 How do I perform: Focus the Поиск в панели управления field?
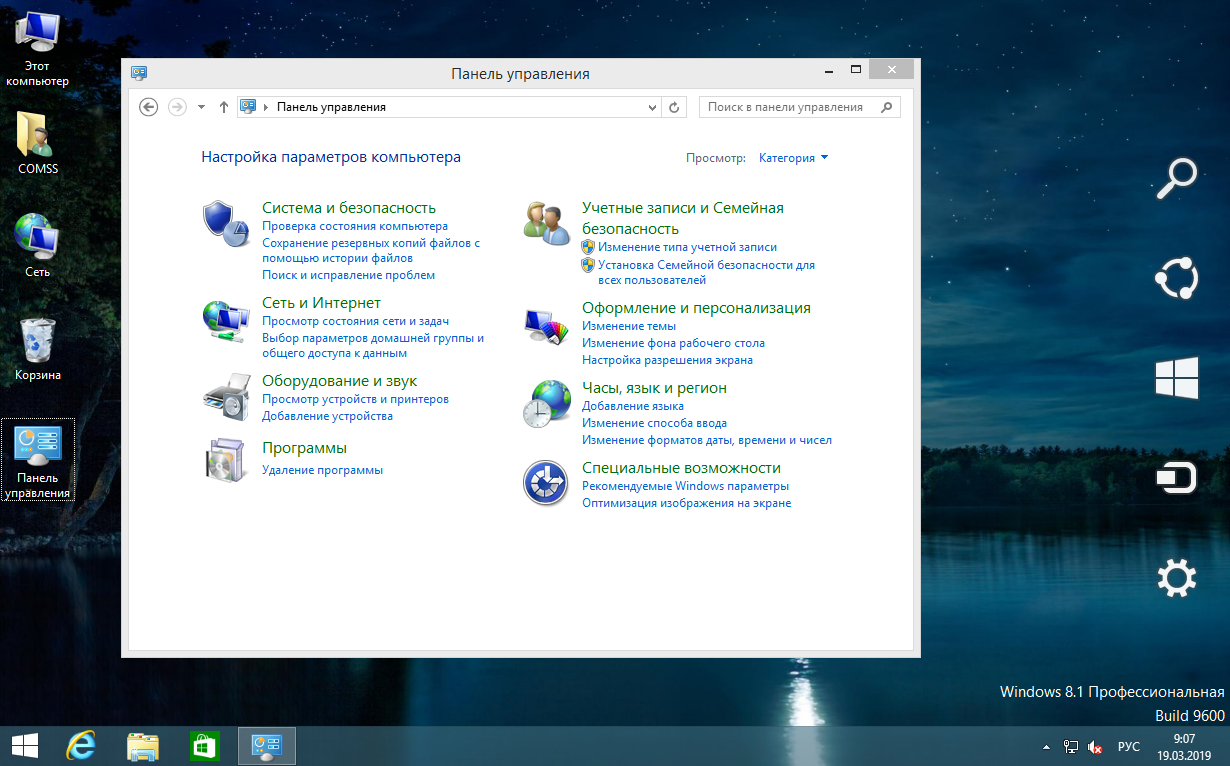pos(799,107)
